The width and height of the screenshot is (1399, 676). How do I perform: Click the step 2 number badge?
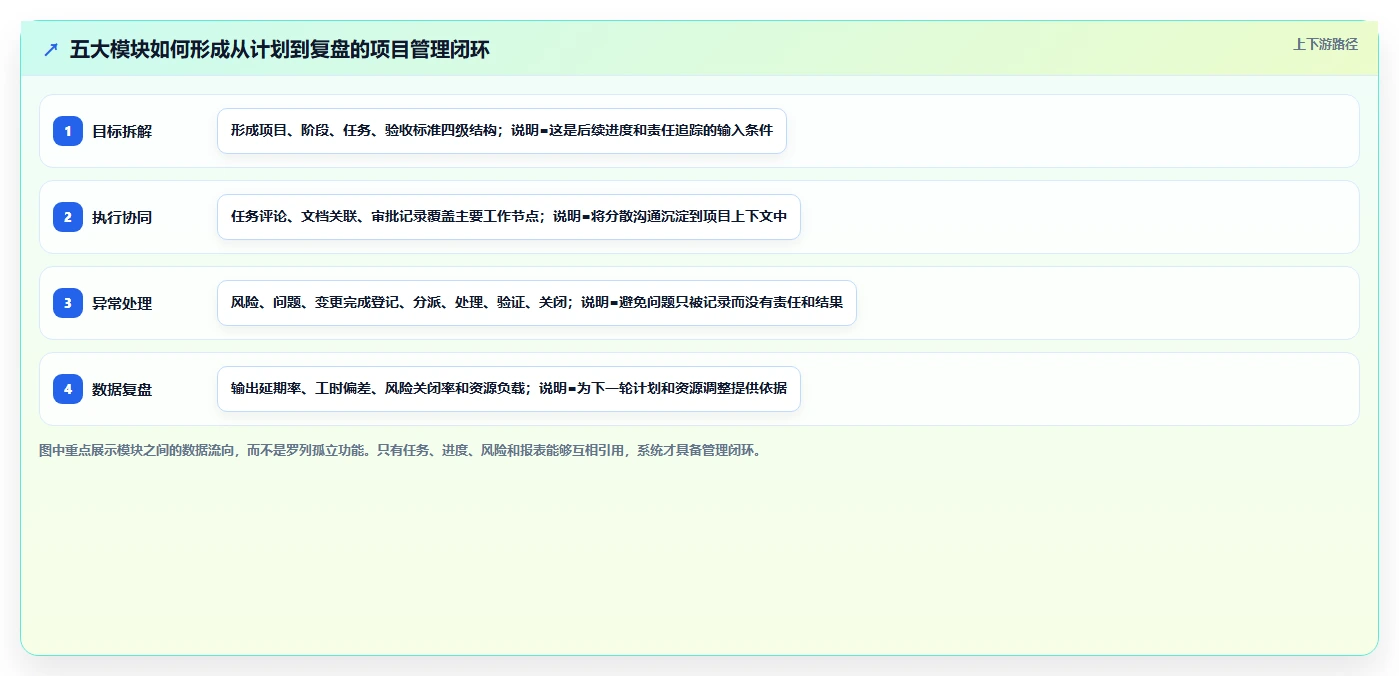[x=68, y=217]
